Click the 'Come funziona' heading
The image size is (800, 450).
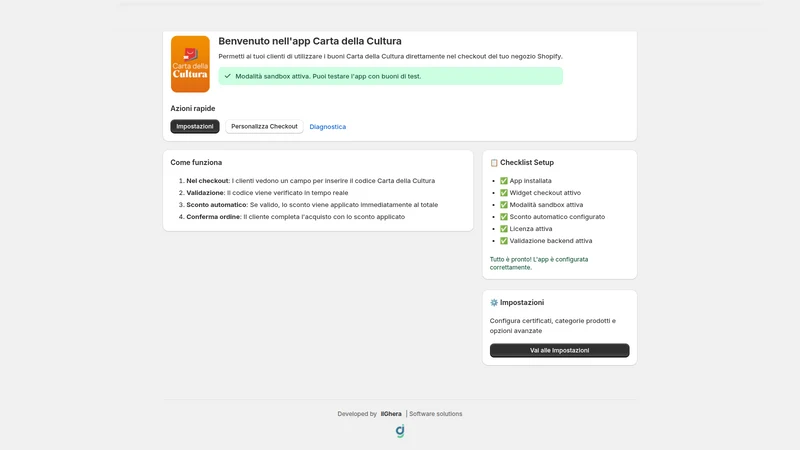coord(196,162)
